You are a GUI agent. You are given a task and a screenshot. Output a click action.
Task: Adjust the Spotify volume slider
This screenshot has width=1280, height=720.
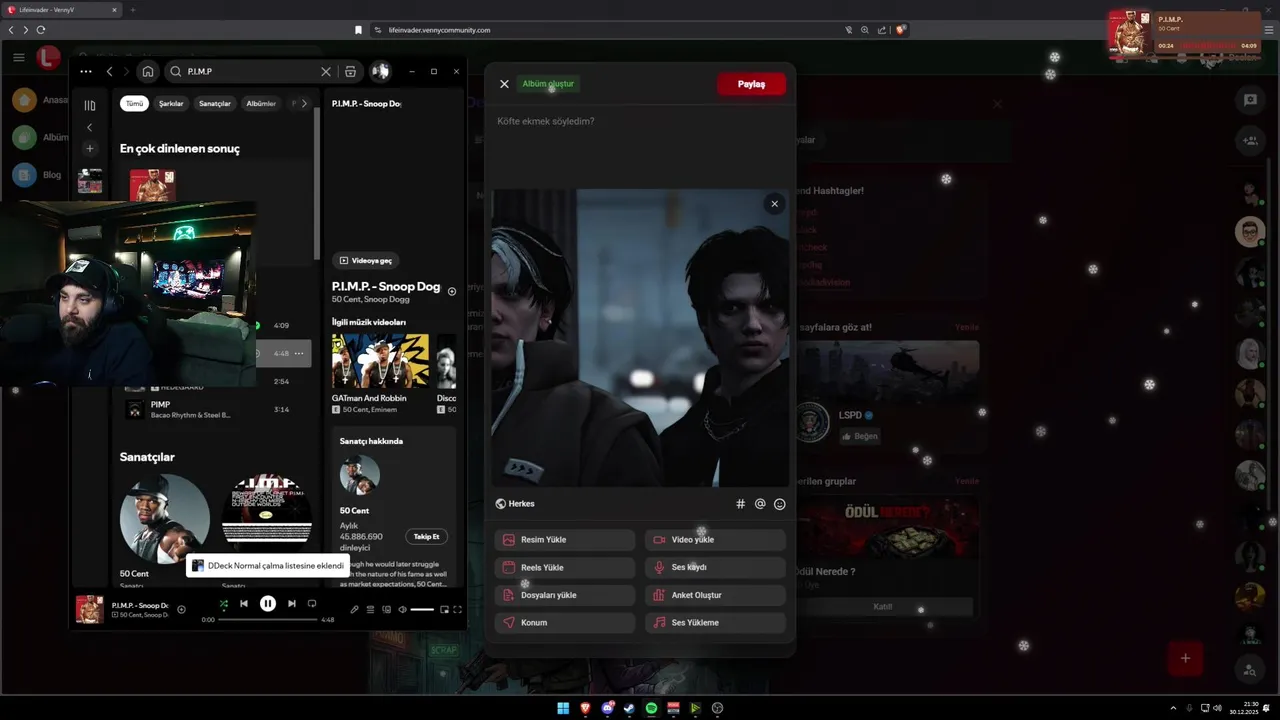pyautogui.click(x=422, y=609)
